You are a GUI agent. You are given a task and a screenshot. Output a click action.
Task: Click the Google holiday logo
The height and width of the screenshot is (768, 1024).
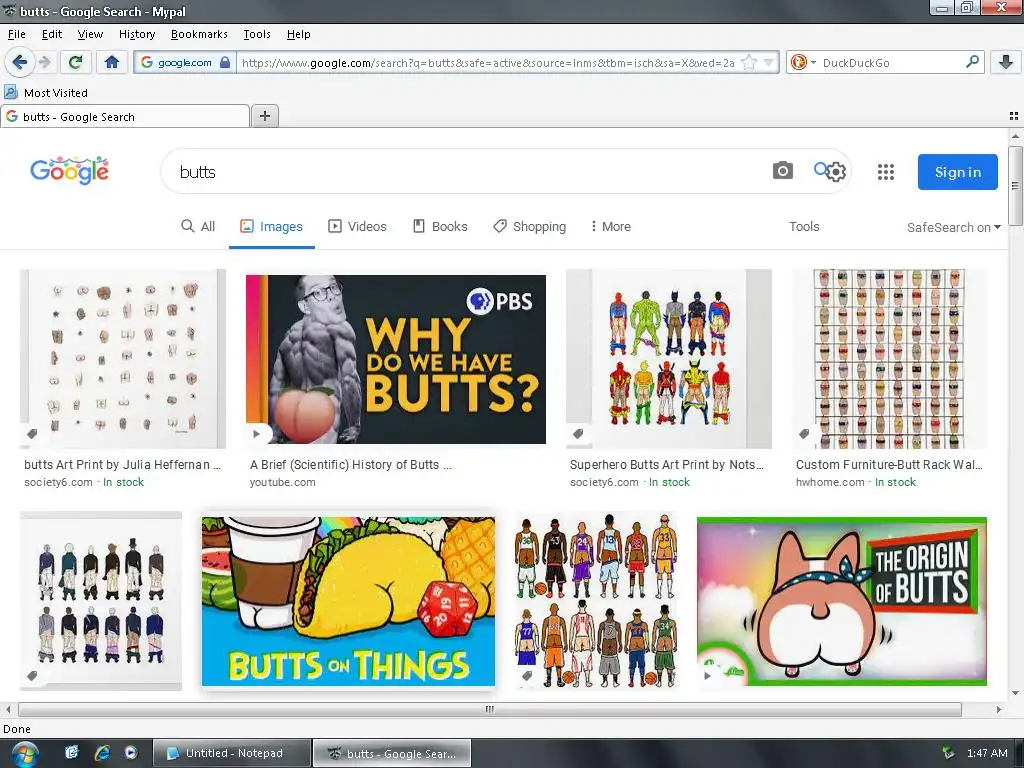pos(70,171)
